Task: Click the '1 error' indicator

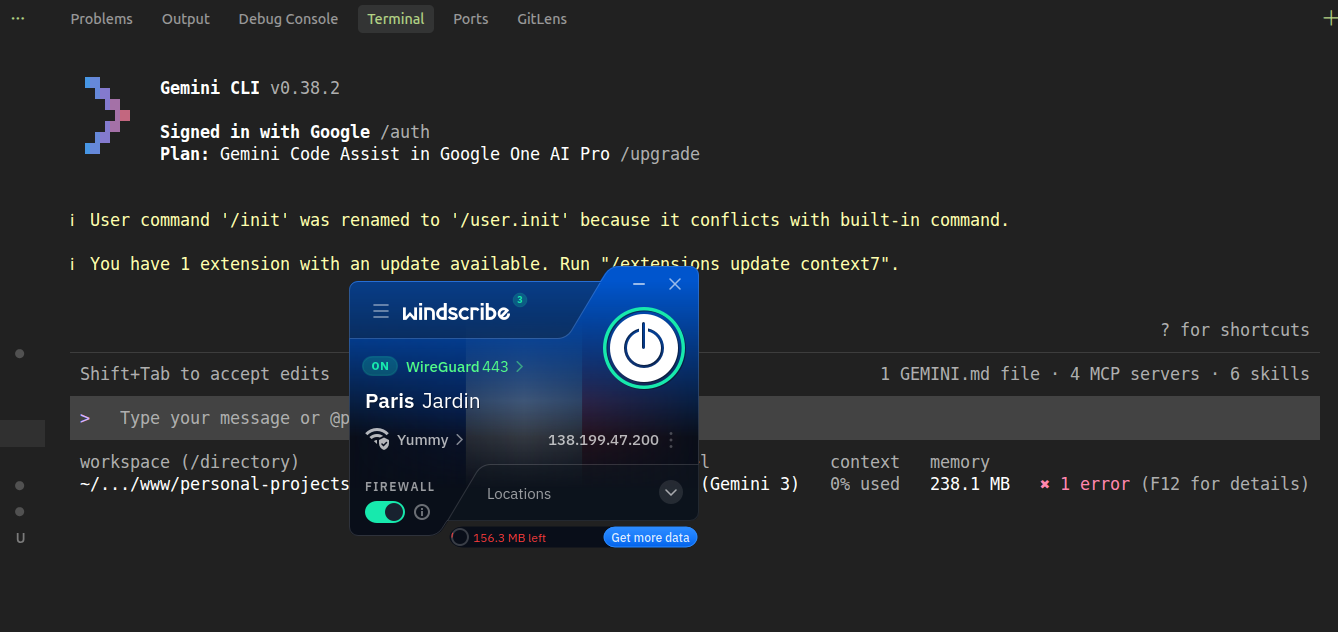Action: [x=1085, y=484]
